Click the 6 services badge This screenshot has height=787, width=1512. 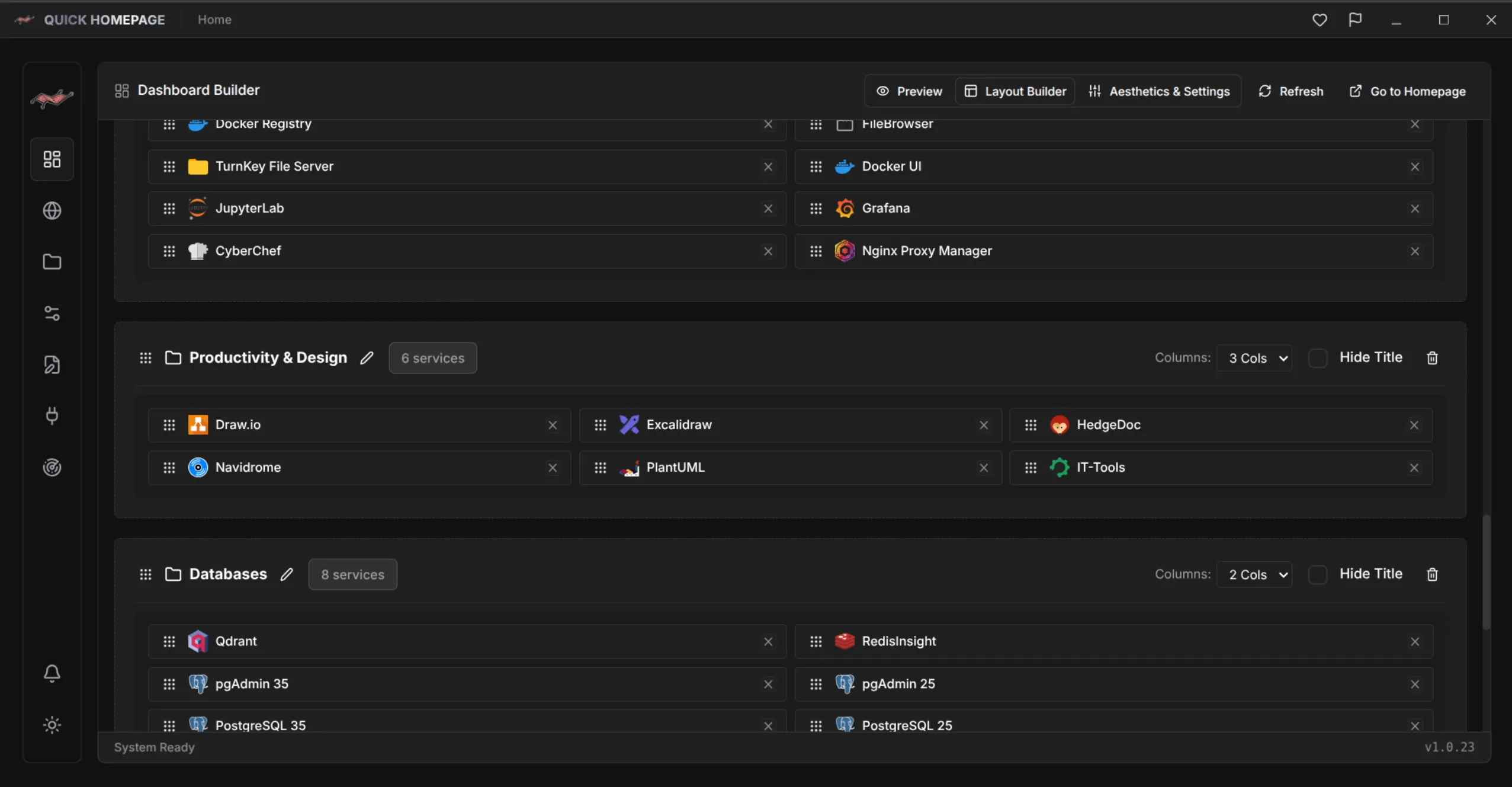433,358
